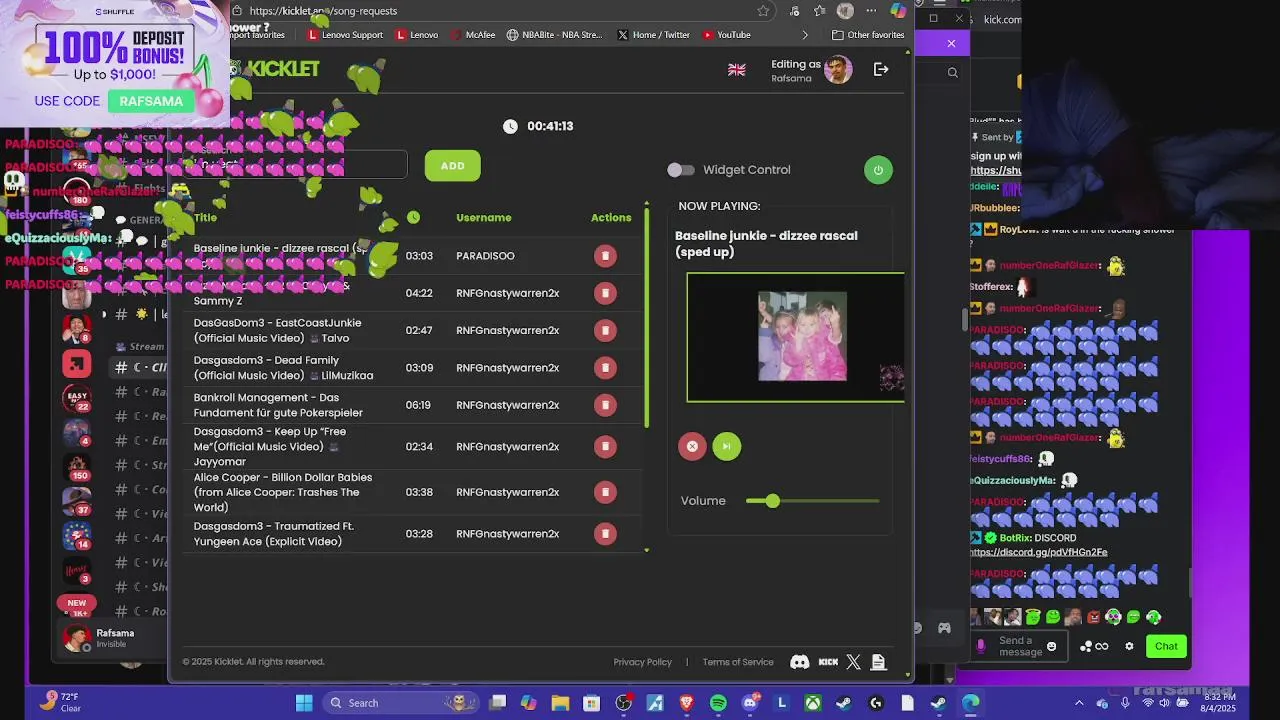Click the Chat send button in Kick
The height and width of the screenshot is (720, 1280).
(x=1166, y=646)
